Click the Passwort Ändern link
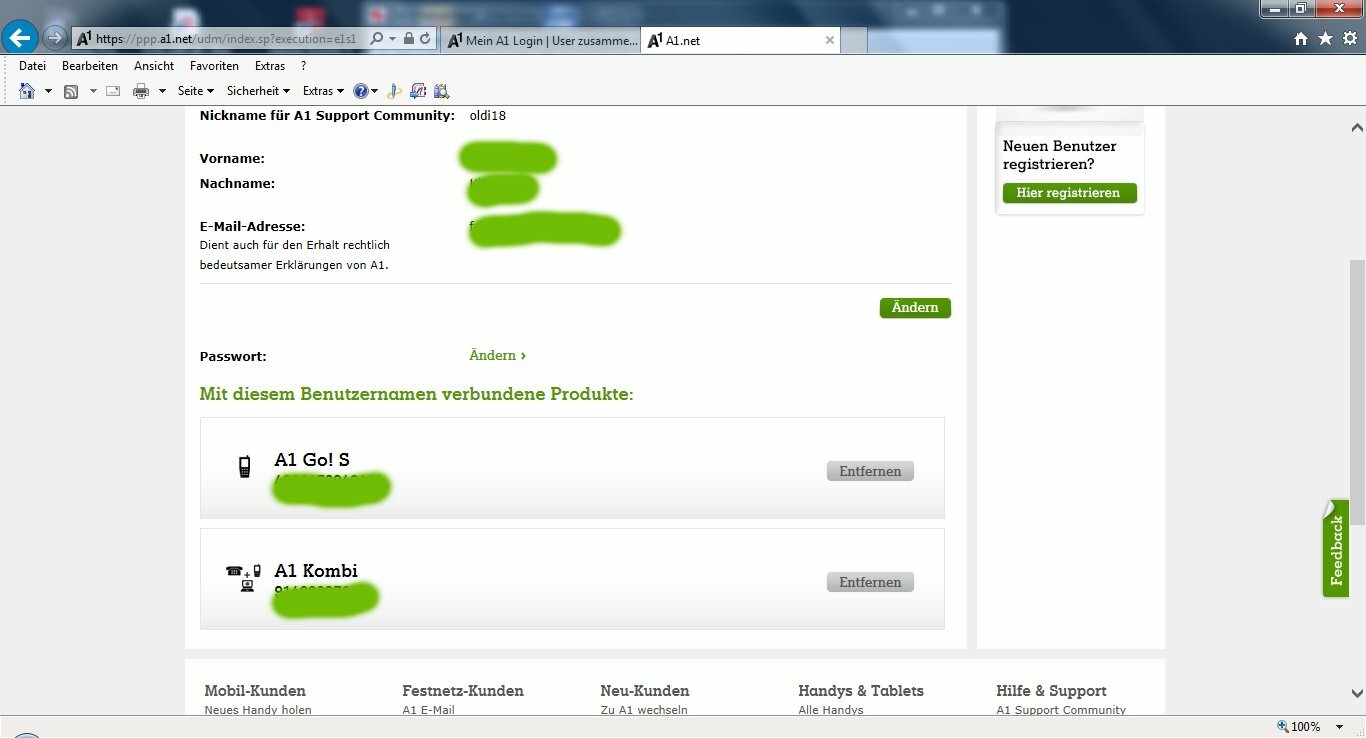The width and height of the screenshot is (1366, 738). click(497, 355)
